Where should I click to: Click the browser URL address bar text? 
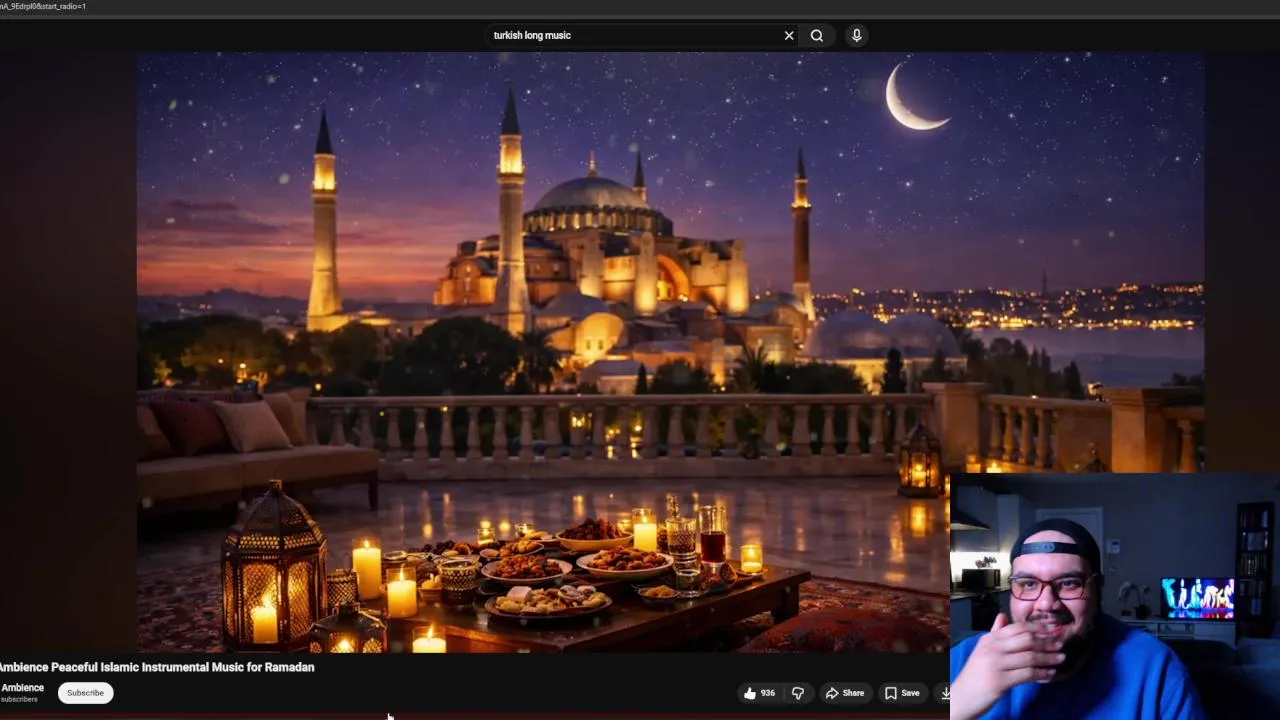coord(43,6)
